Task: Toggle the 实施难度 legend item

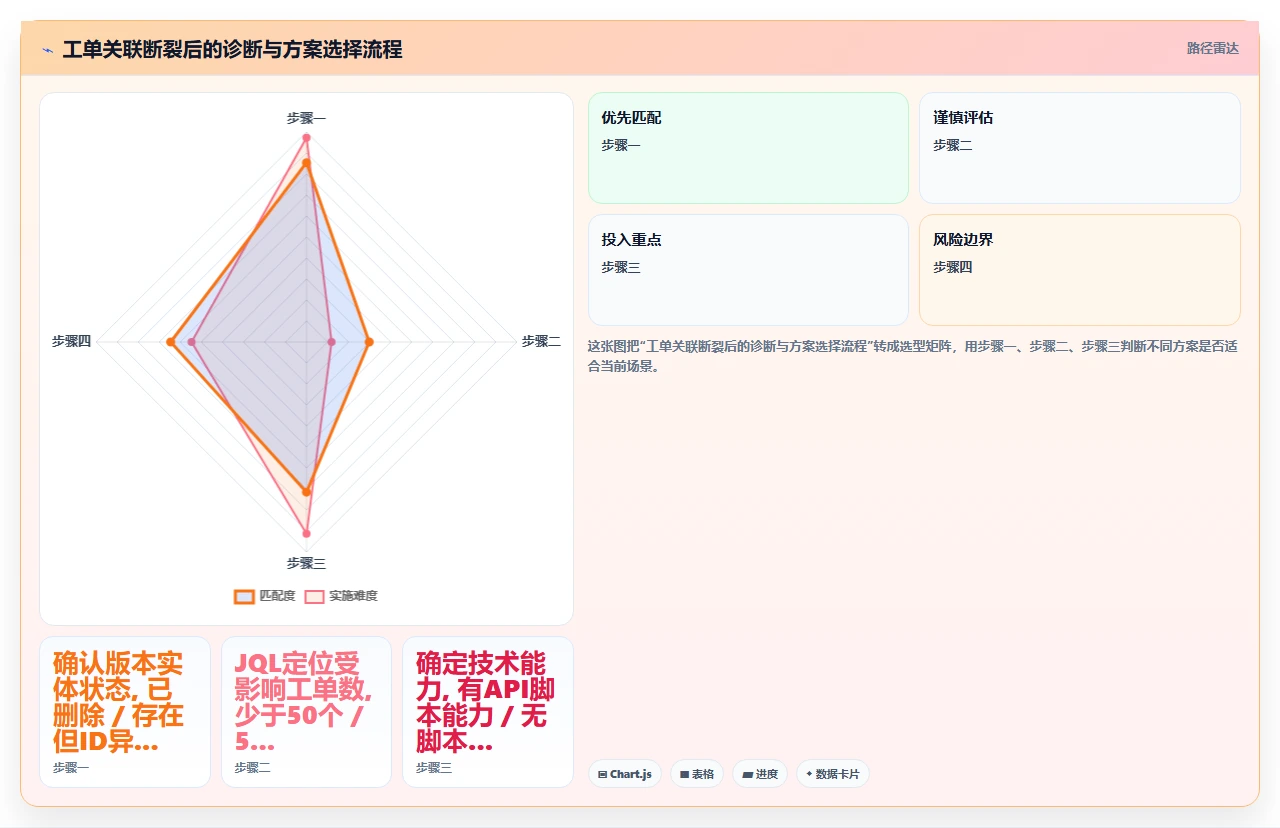Action: tap(341, 596)
